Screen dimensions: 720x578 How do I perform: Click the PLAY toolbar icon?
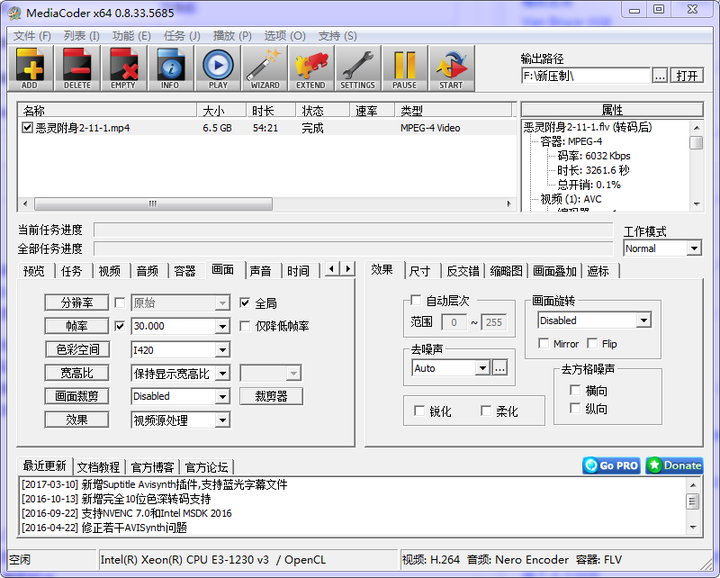click(218, 68)
